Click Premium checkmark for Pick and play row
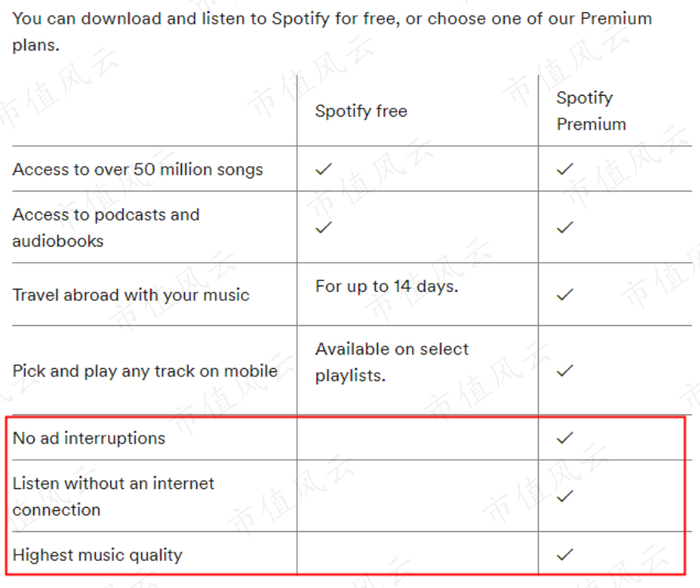Screen dimensions: 700x588 (565, 370)
